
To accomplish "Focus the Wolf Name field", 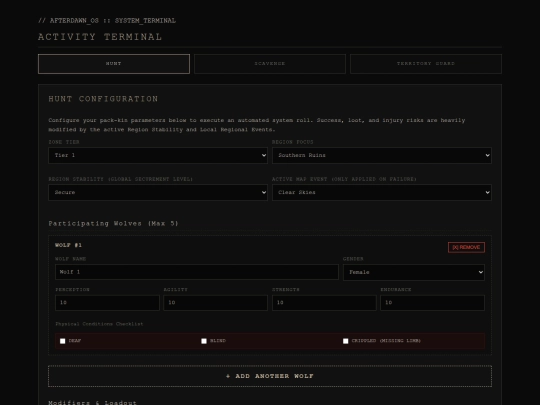I will 197,272.
